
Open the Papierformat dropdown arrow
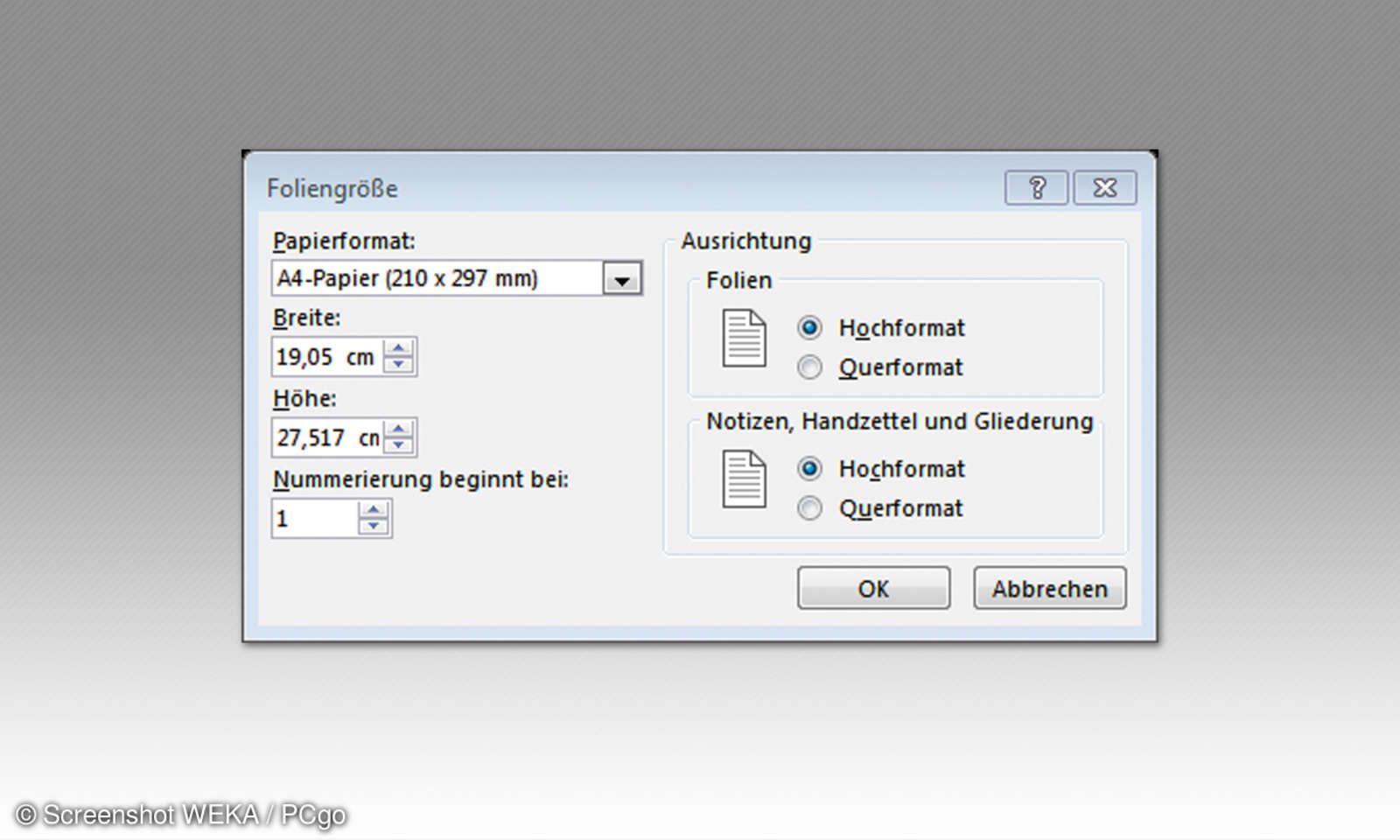click(622, 279)
